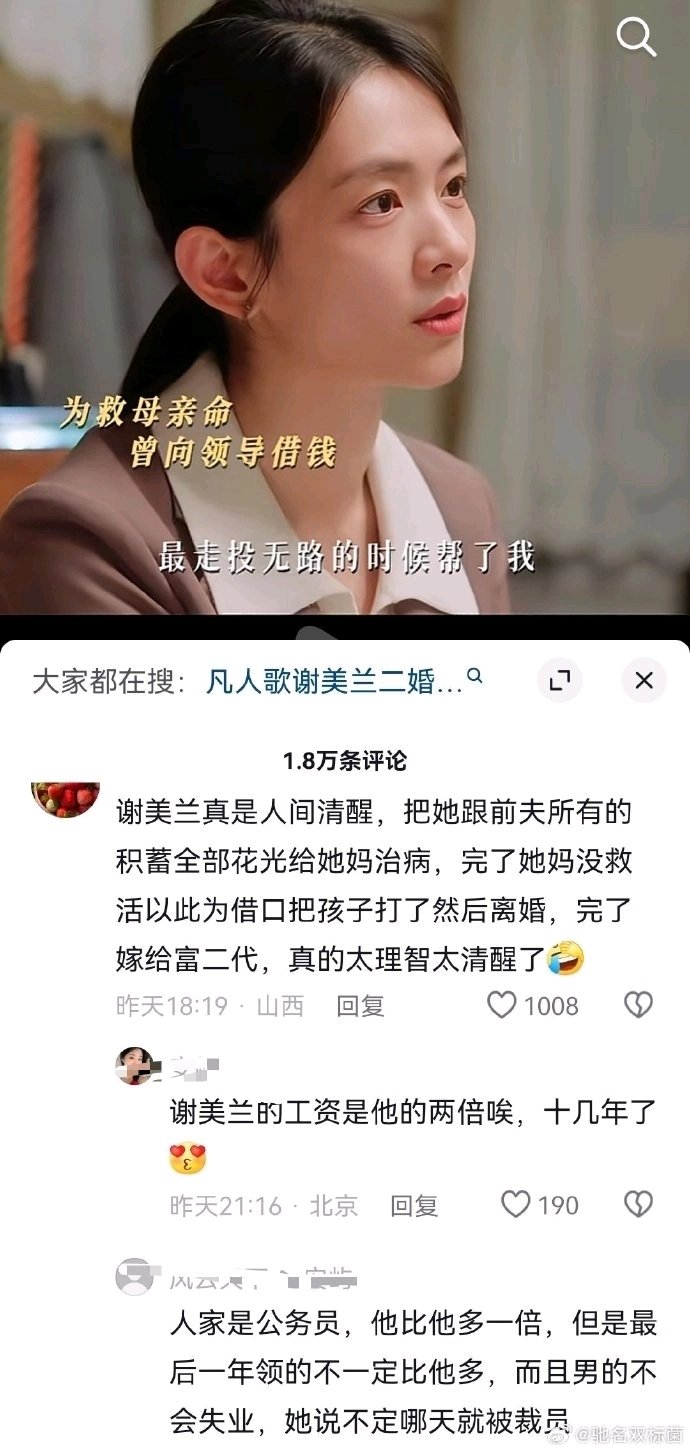Open search with the magnifier icon
Screen dimensions: 690x1451
[636, 37]
